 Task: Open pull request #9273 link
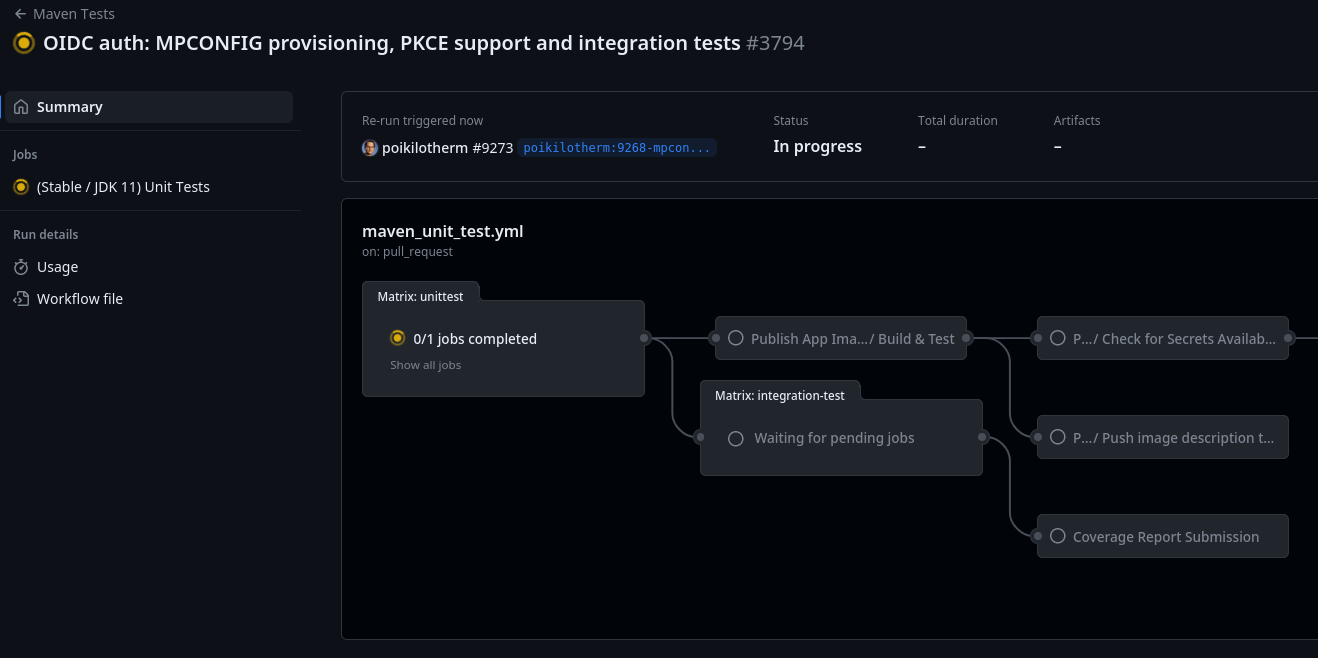pyautogui.click(x=492, y=148)
